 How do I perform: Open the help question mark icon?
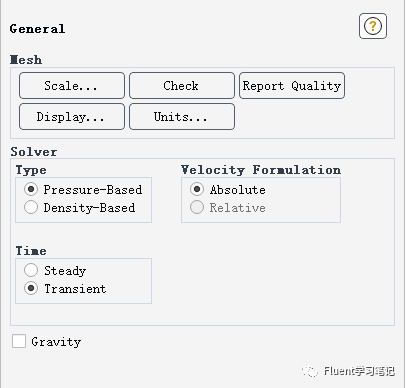coord(373,26)
